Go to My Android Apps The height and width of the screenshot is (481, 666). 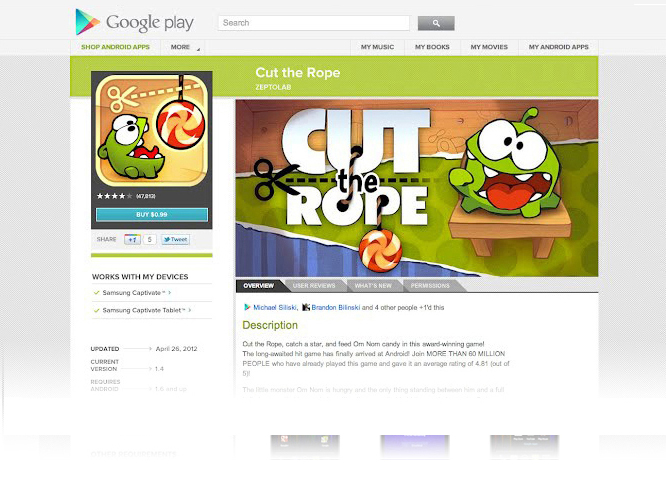559,47
